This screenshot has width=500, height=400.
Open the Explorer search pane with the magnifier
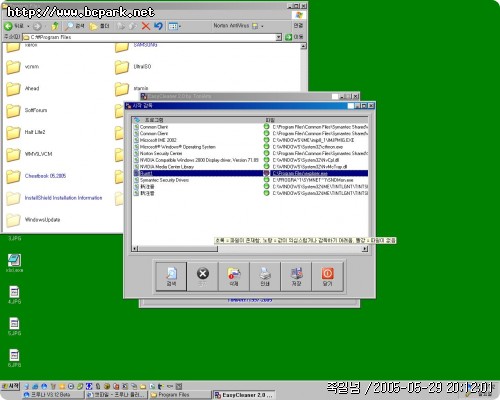75,26
